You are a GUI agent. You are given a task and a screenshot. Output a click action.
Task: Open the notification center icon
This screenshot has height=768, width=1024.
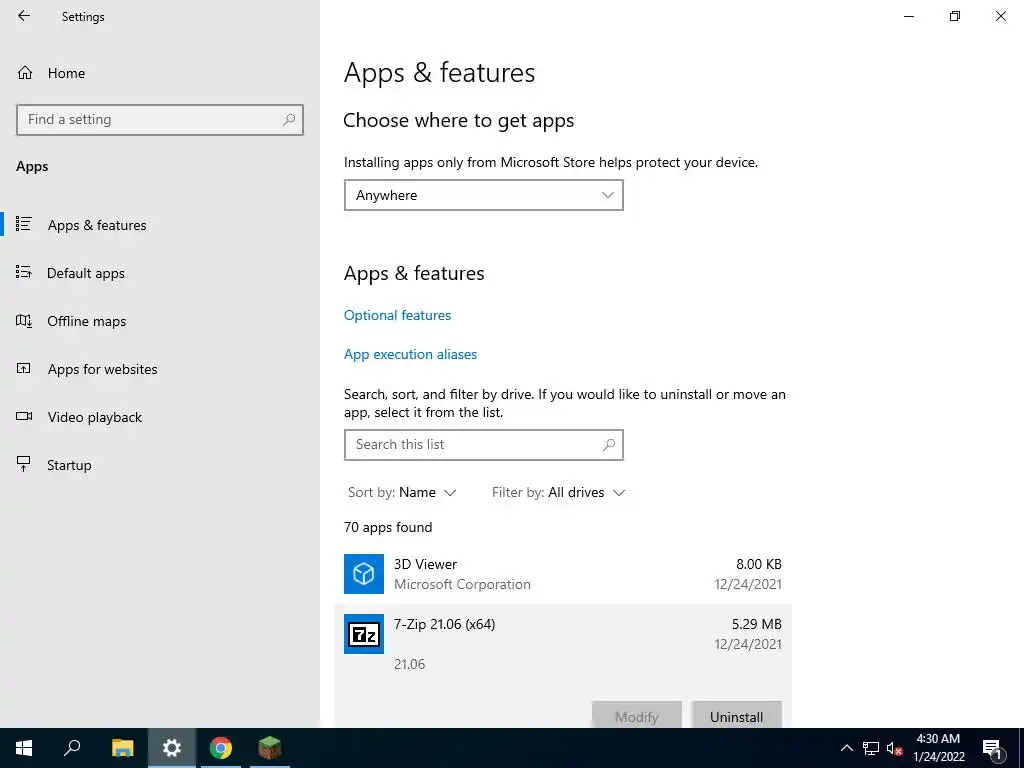991,749
